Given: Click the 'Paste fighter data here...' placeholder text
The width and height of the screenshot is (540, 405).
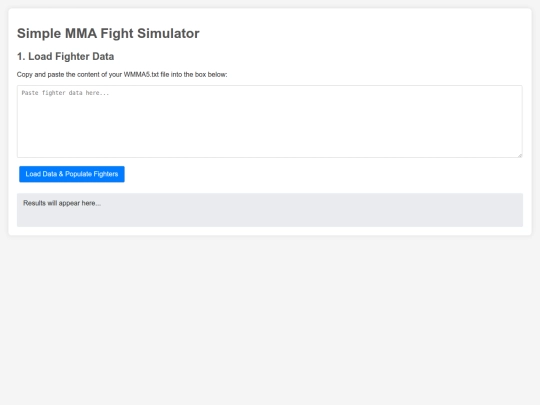Looking at the screenshot, I should 65,93.
